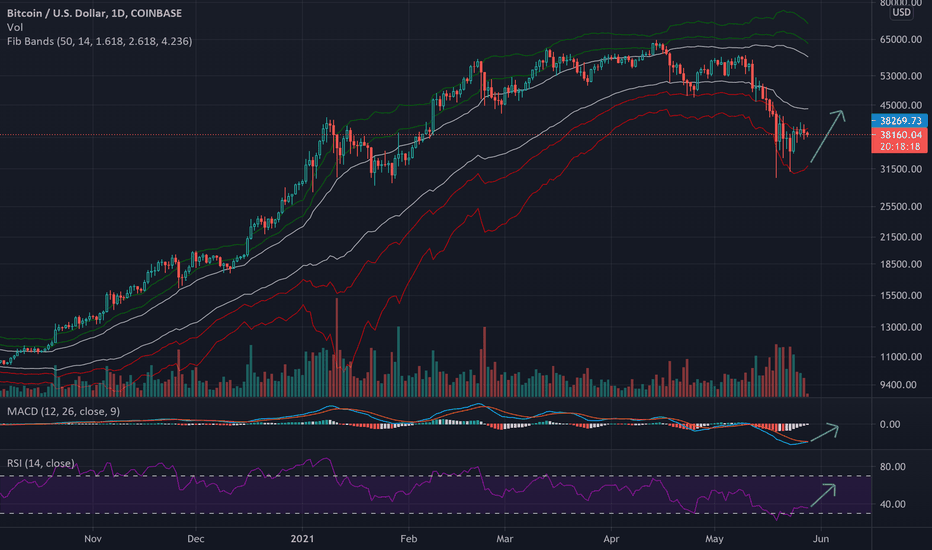Image resolution: width=932 pixels, height=550 pixels.
Task: Click the Nov label on time axis
Action: [x=93, y=539]
